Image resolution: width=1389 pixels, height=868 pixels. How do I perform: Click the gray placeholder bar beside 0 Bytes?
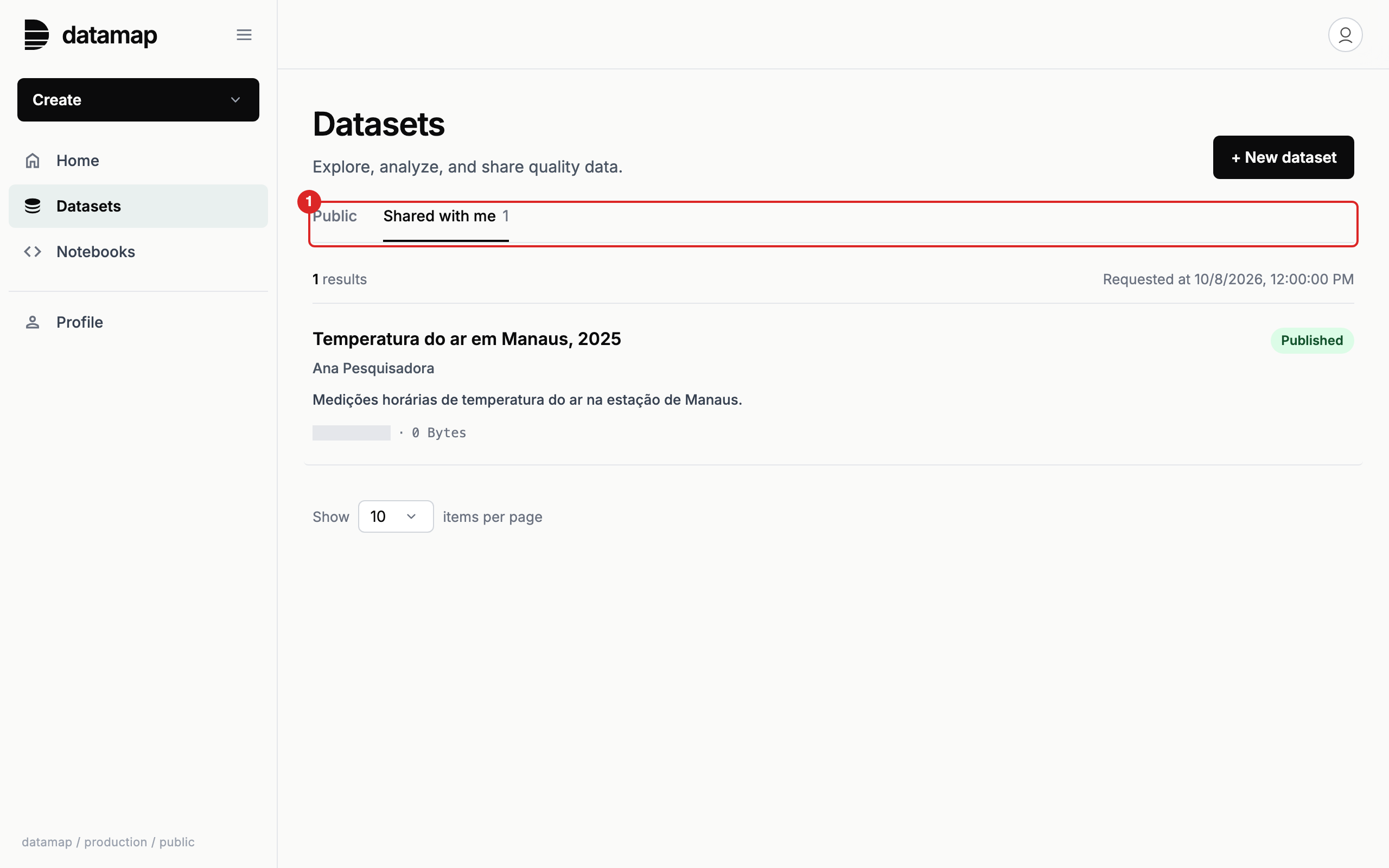pos(351,433)
